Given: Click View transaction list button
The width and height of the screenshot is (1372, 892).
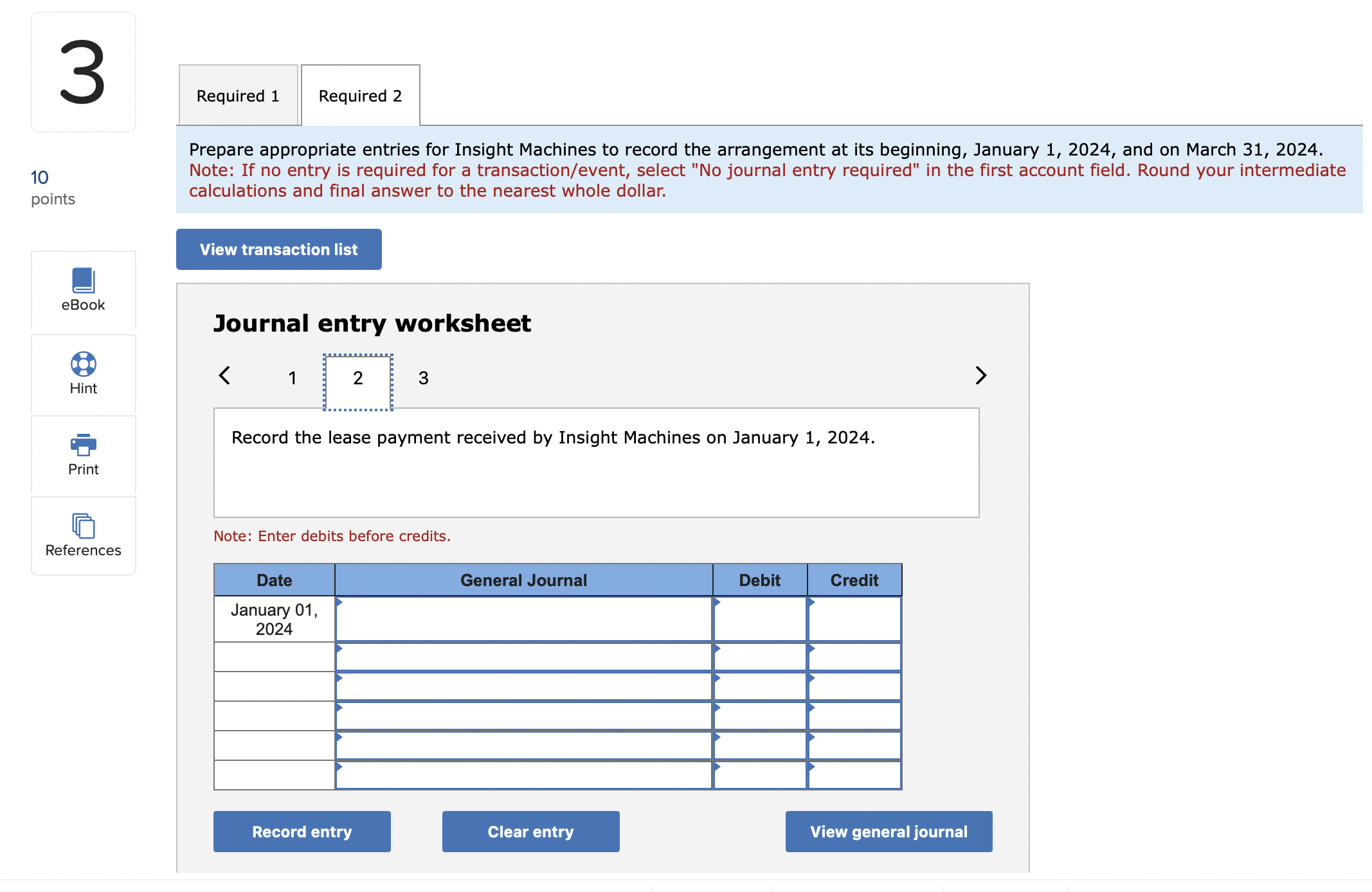Looking at the screenshot, I should click(x=278, y=249).
